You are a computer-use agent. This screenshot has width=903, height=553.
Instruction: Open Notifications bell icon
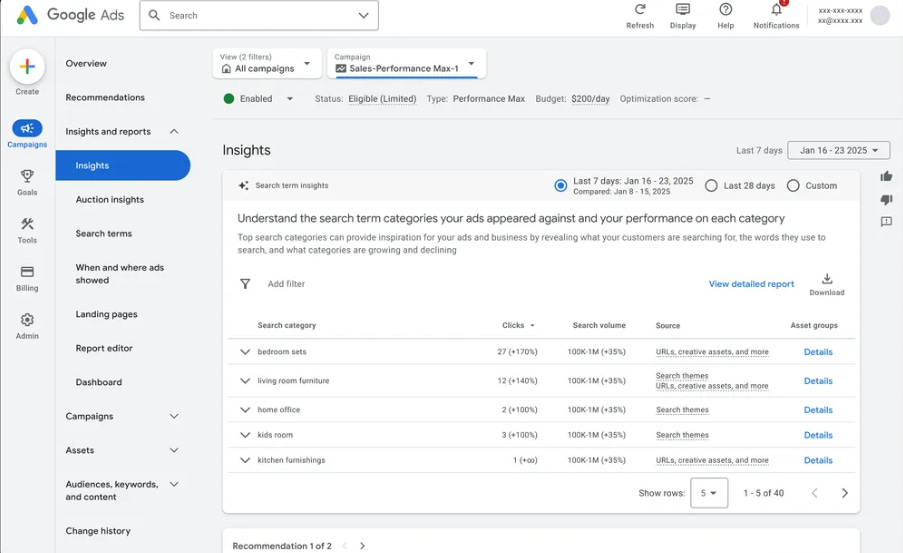(776, 10)
